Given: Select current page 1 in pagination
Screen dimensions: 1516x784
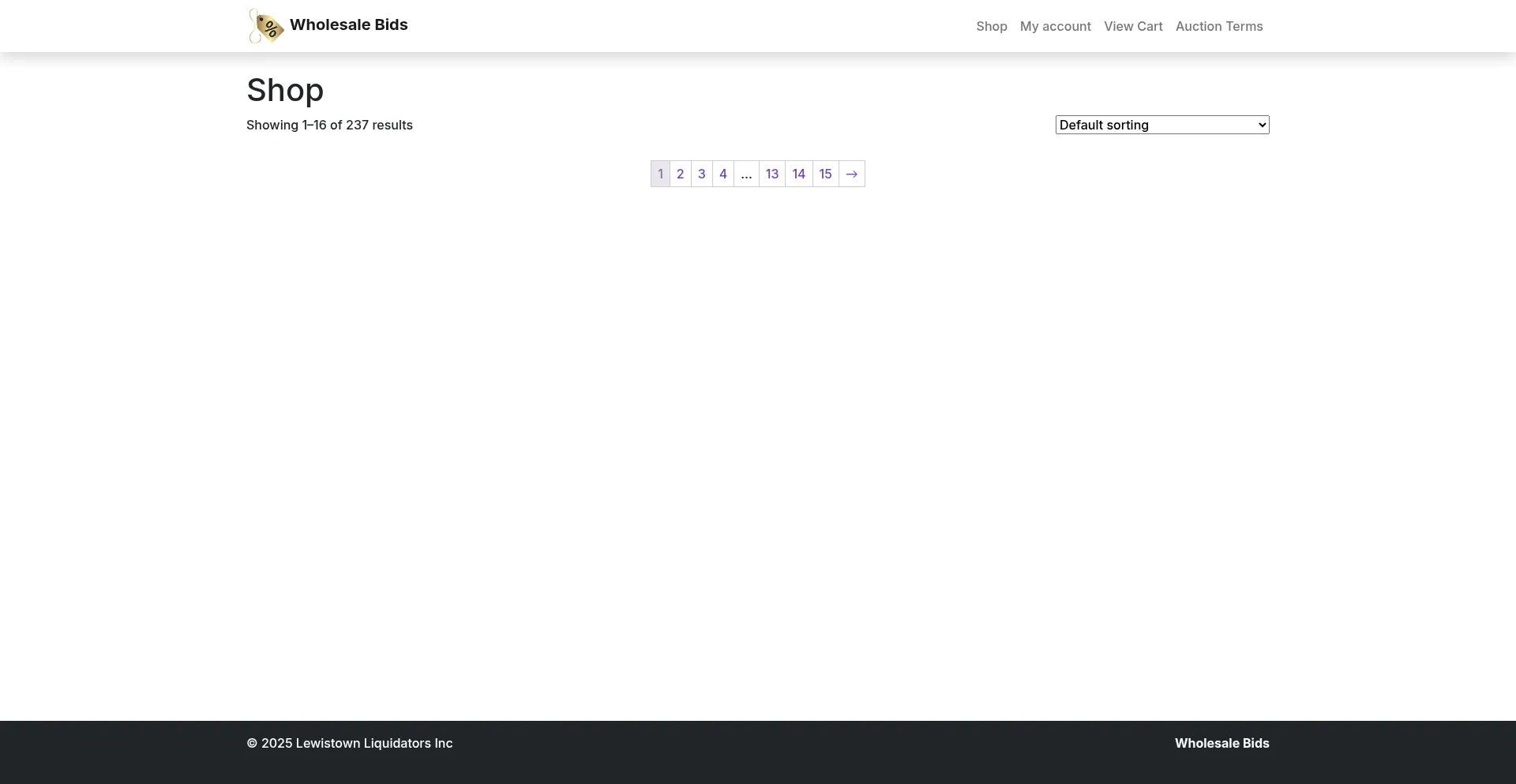Looking at the screenshot, I should click(661, 174).
